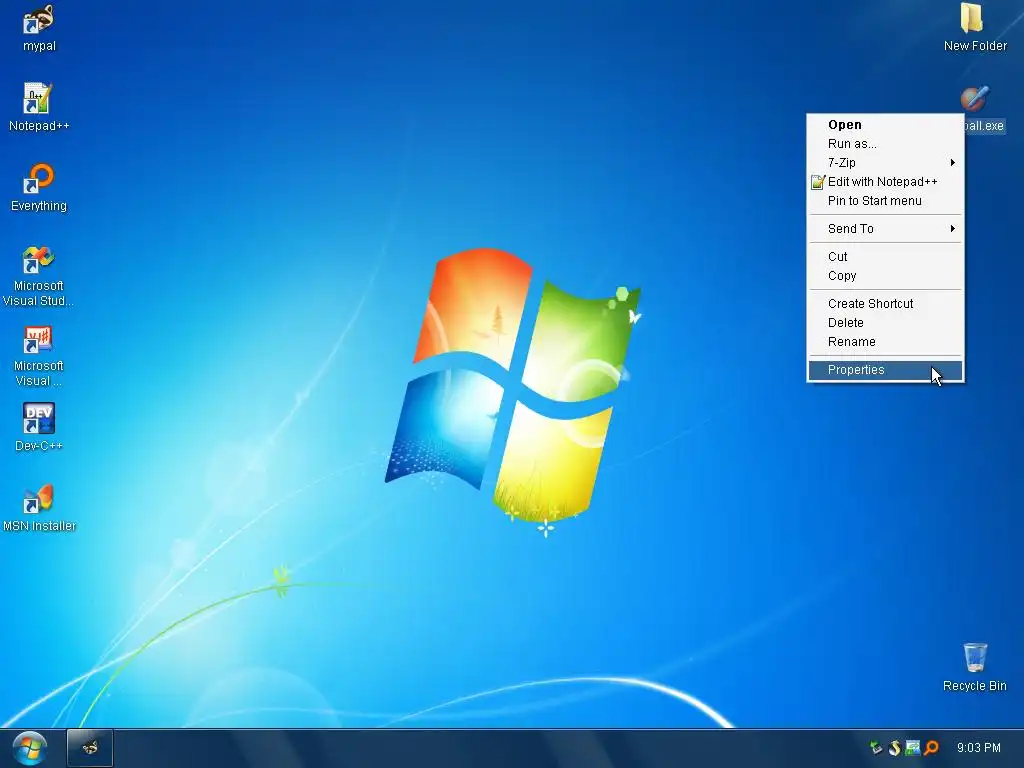
Task: Choose Delete from the context menu
Action: (885, 323)
